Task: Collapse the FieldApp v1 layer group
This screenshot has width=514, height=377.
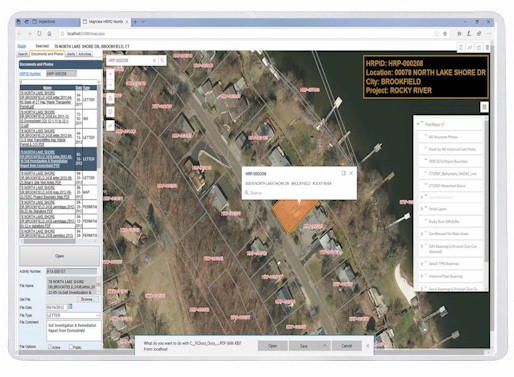Action: (x=418, y=124)
